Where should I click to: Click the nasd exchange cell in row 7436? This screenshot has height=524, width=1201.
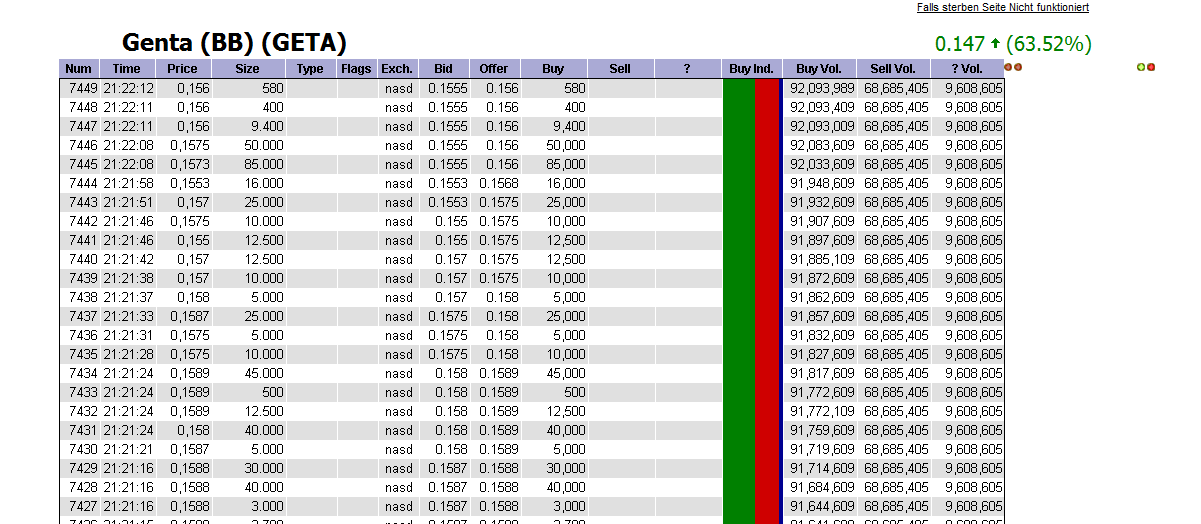(x=398, y=335)
